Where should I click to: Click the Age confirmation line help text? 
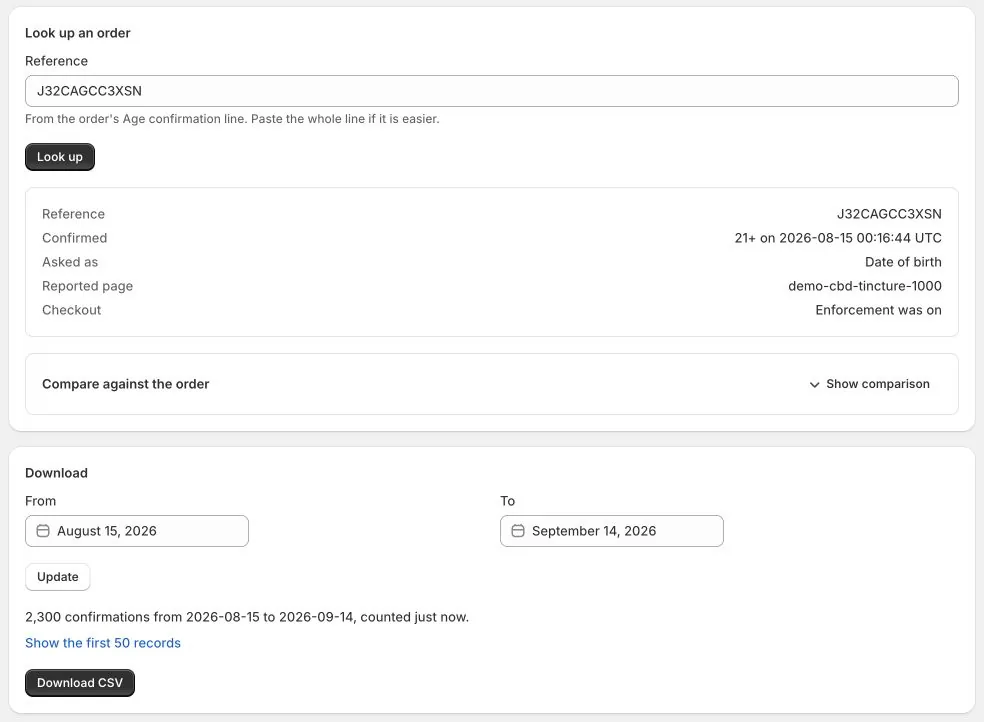click(x=232, y=119)
